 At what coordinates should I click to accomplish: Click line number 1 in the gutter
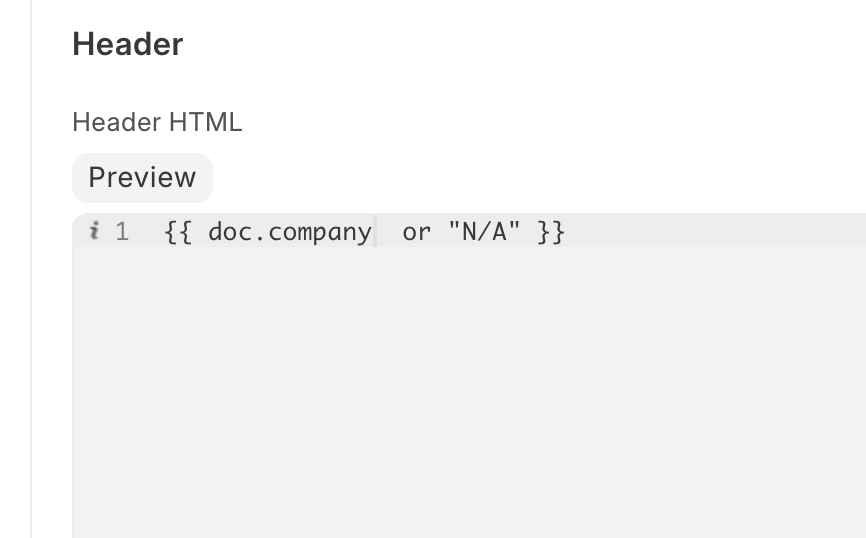pyautogui.click(x=122, y=232)
